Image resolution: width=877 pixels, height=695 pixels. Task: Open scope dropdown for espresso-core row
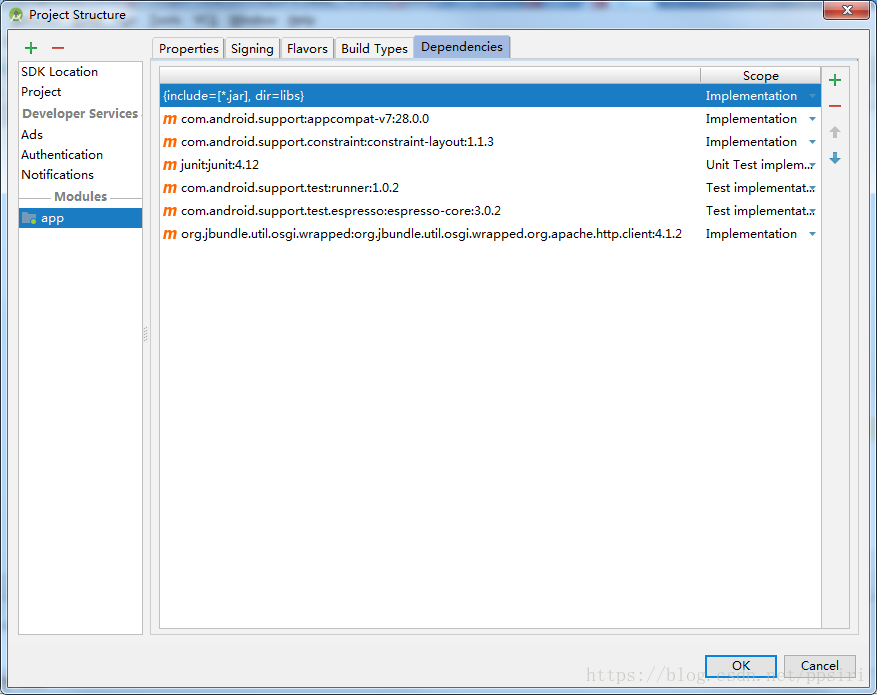812,211
